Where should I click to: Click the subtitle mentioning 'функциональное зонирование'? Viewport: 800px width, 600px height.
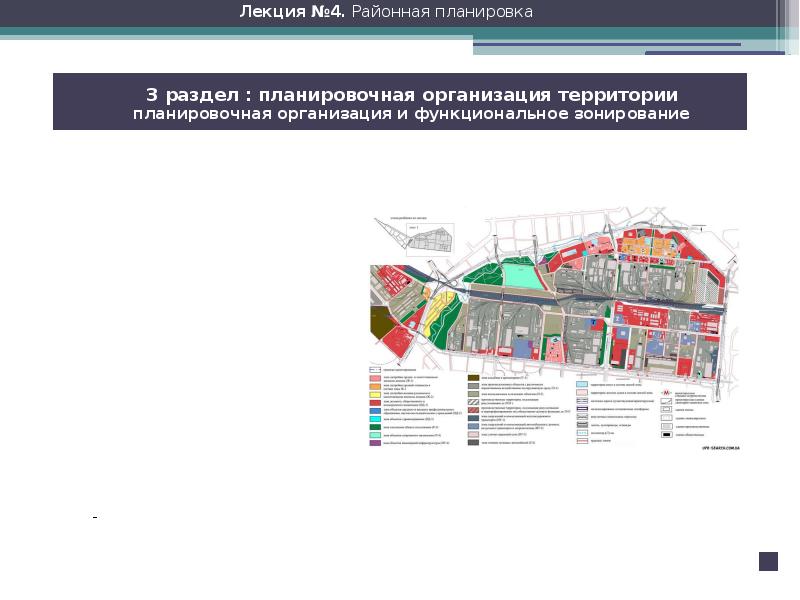click(x=412, y=114)
